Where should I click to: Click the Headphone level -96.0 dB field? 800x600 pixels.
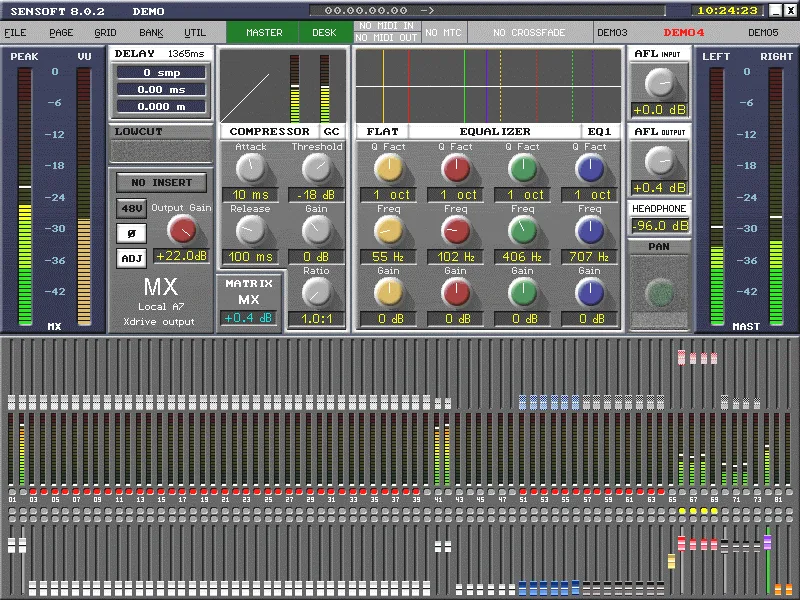point(660,226)
